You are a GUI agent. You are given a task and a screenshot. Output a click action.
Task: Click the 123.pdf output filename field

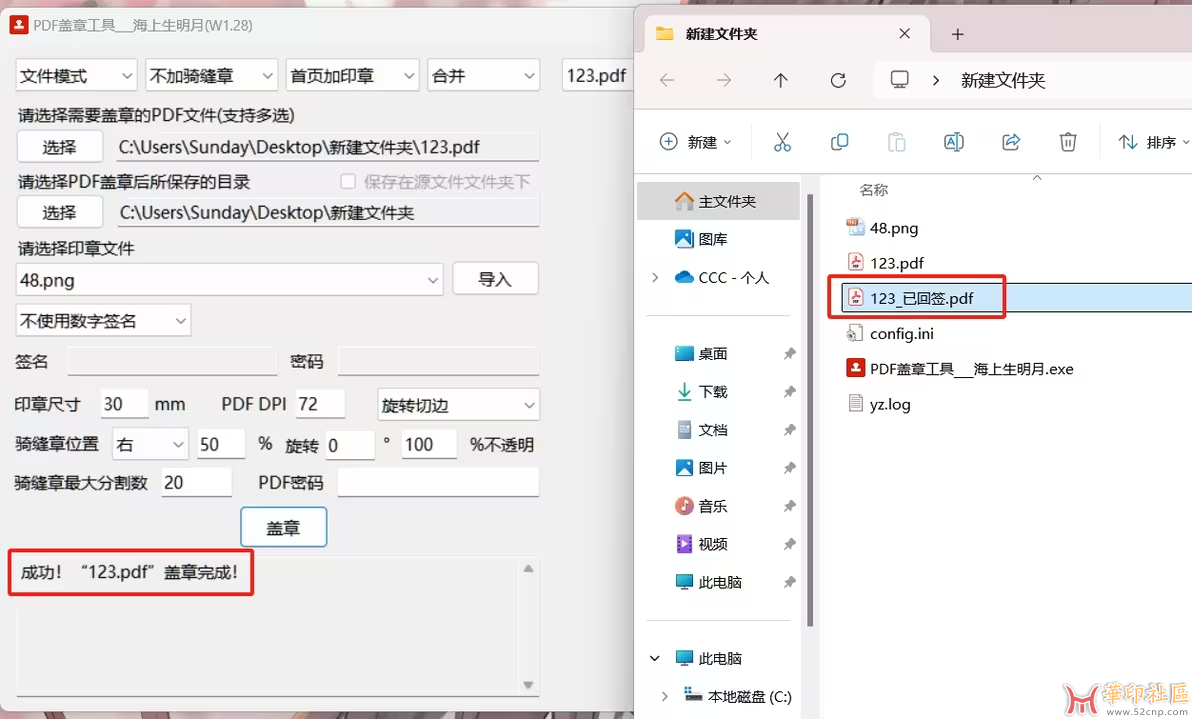point(598,75)
